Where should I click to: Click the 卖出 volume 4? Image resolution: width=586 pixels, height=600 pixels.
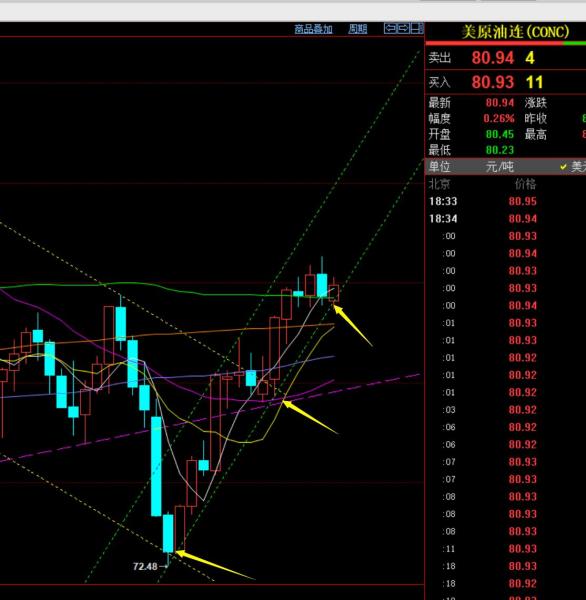(x=530, y=58)
